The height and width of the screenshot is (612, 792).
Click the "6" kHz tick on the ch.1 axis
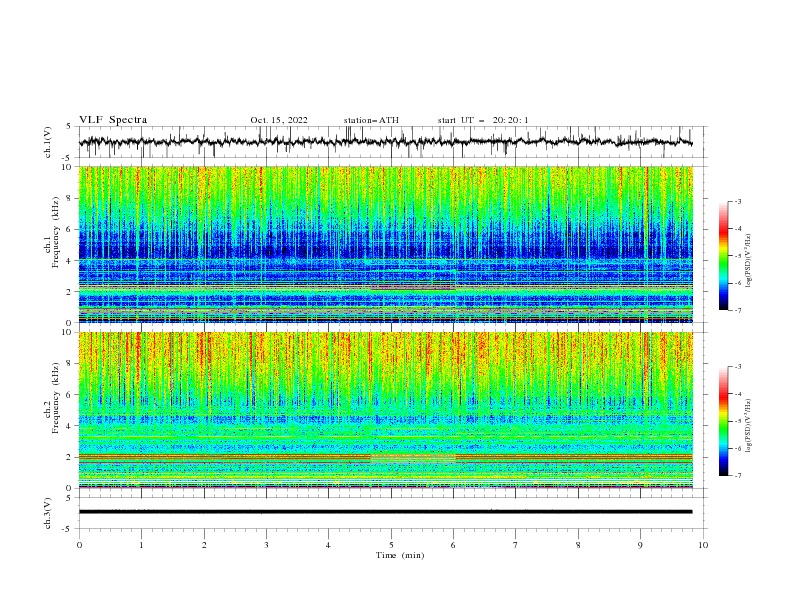pyautogui.click(x=70, y=229)
